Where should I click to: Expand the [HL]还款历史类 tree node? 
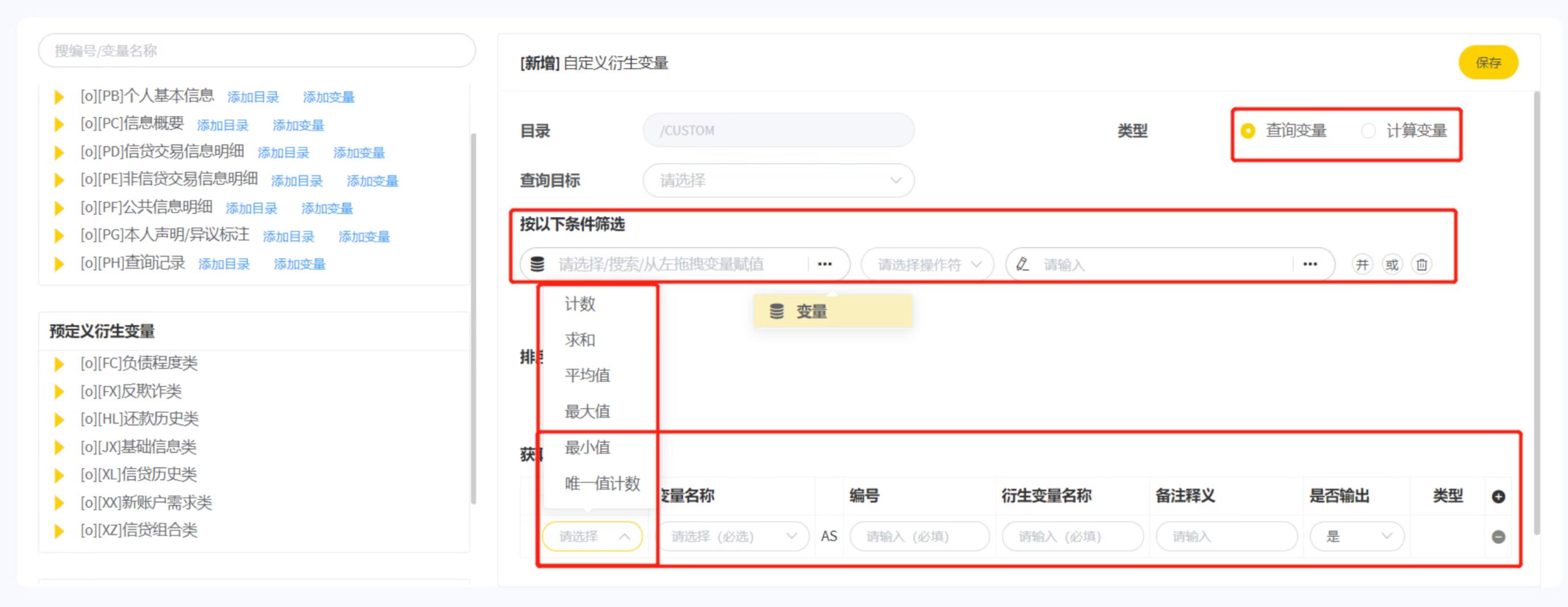(59, 419)
